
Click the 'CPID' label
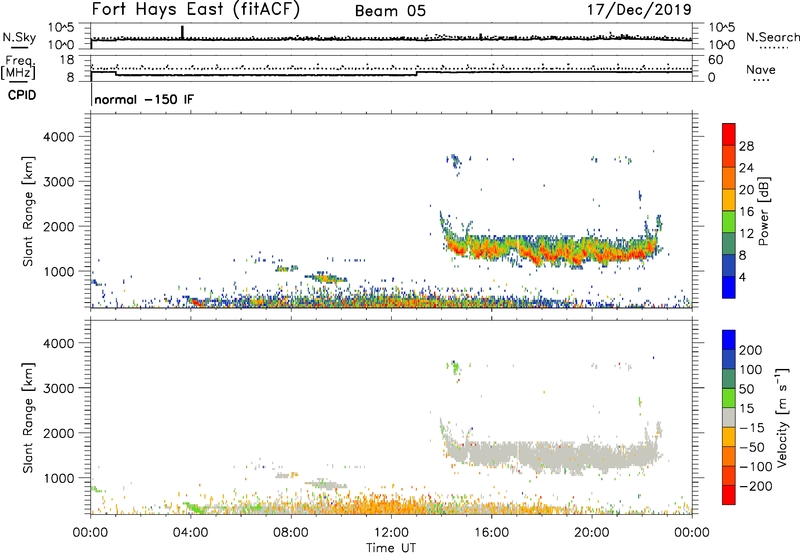22,95
